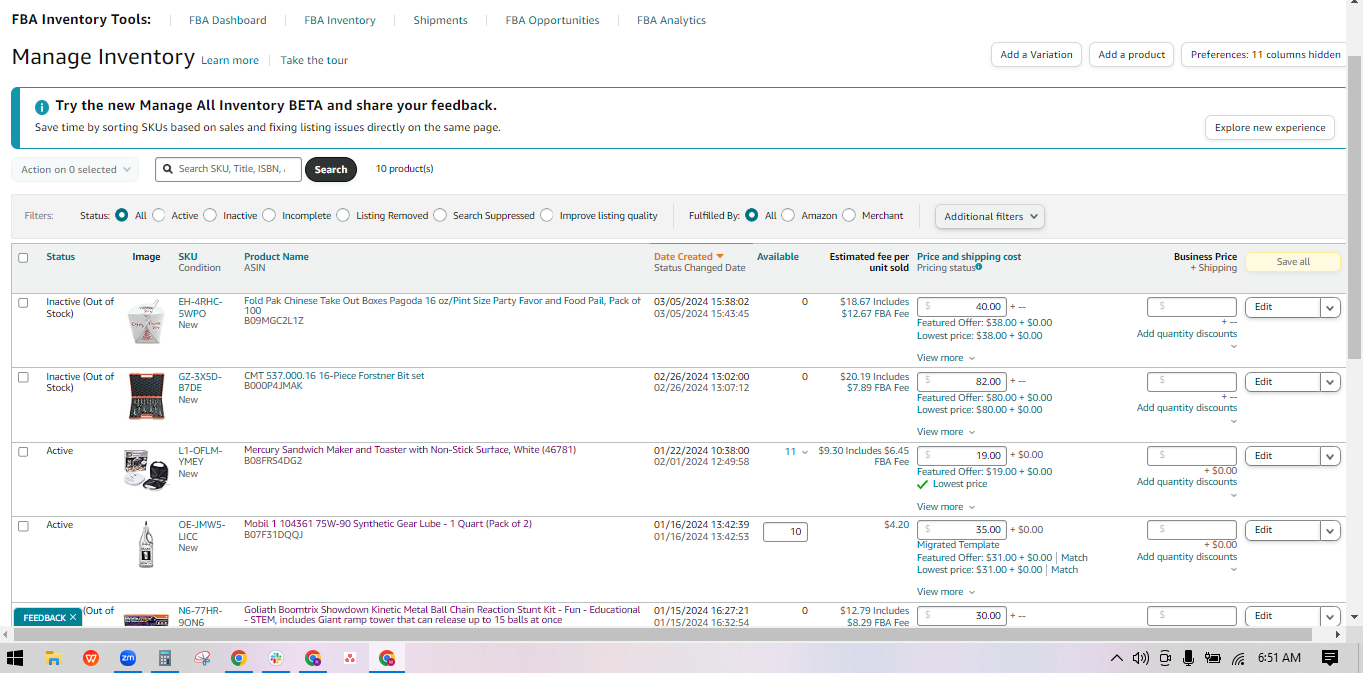This screenshot has width=1363, height=673.
Task: Open the Asana taskbar icon
Action: pyautogui.click(x=350, y=658)
